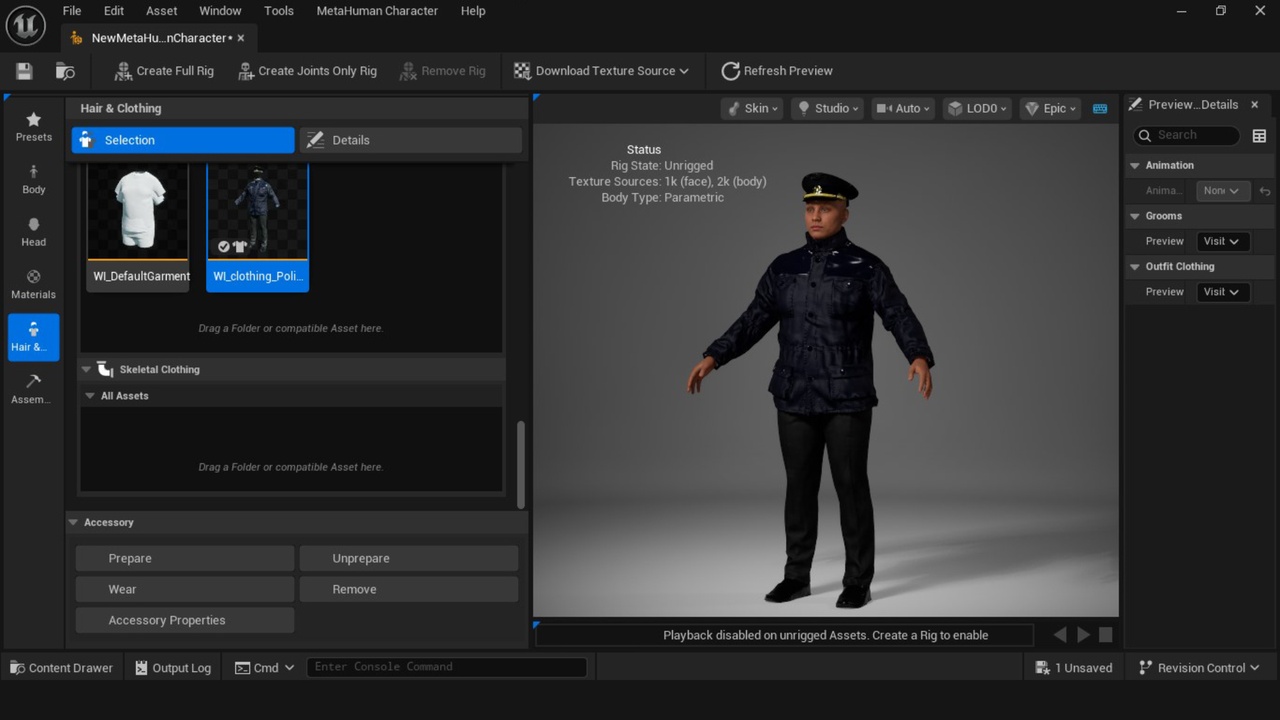Screen dimensions: 1280x720
Task: Click the play forward control
Action: point(1083,635)
